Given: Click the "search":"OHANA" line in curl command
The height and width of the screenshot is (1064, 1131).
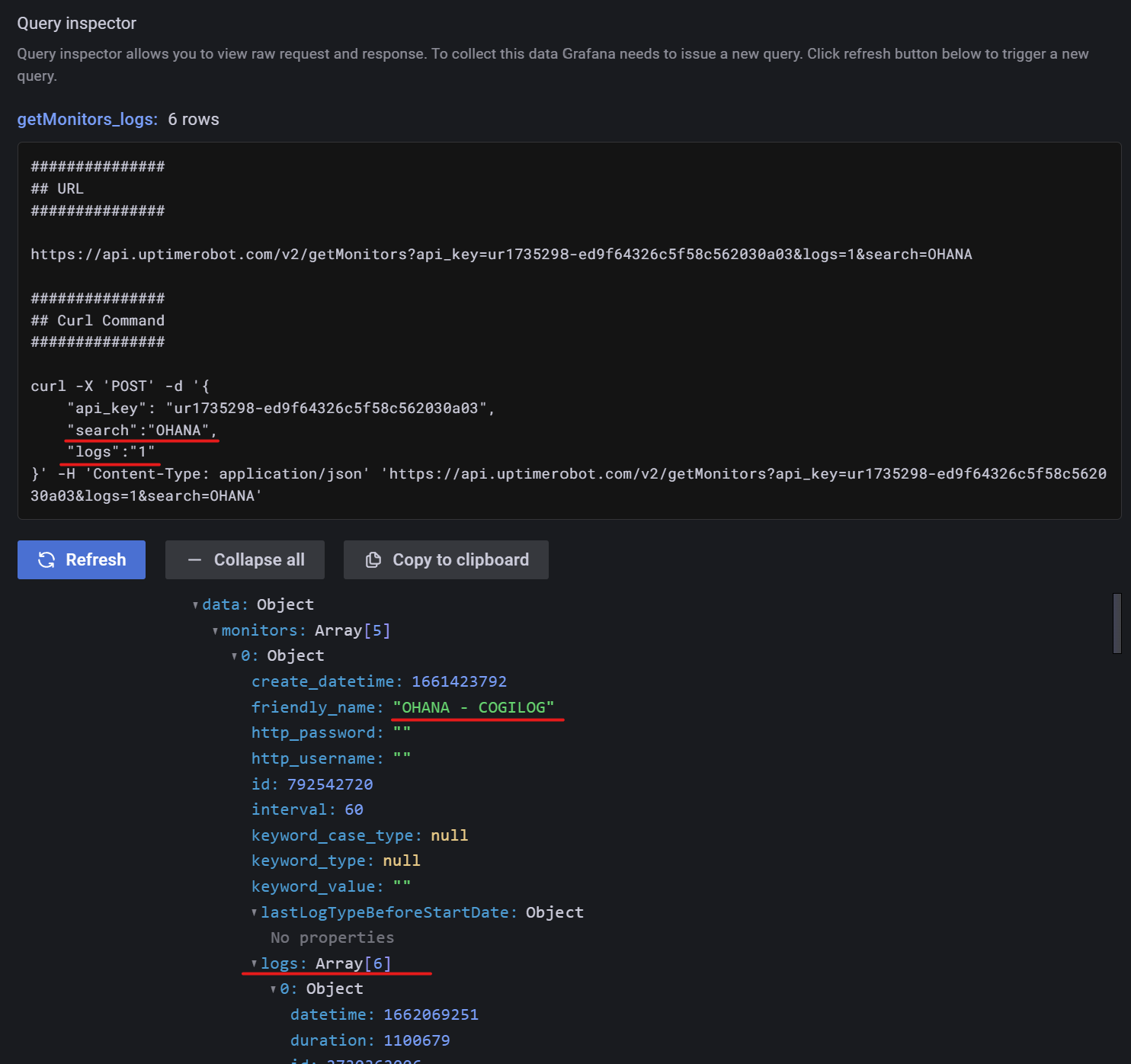Looking at the screenshot, I should (143, 431).
